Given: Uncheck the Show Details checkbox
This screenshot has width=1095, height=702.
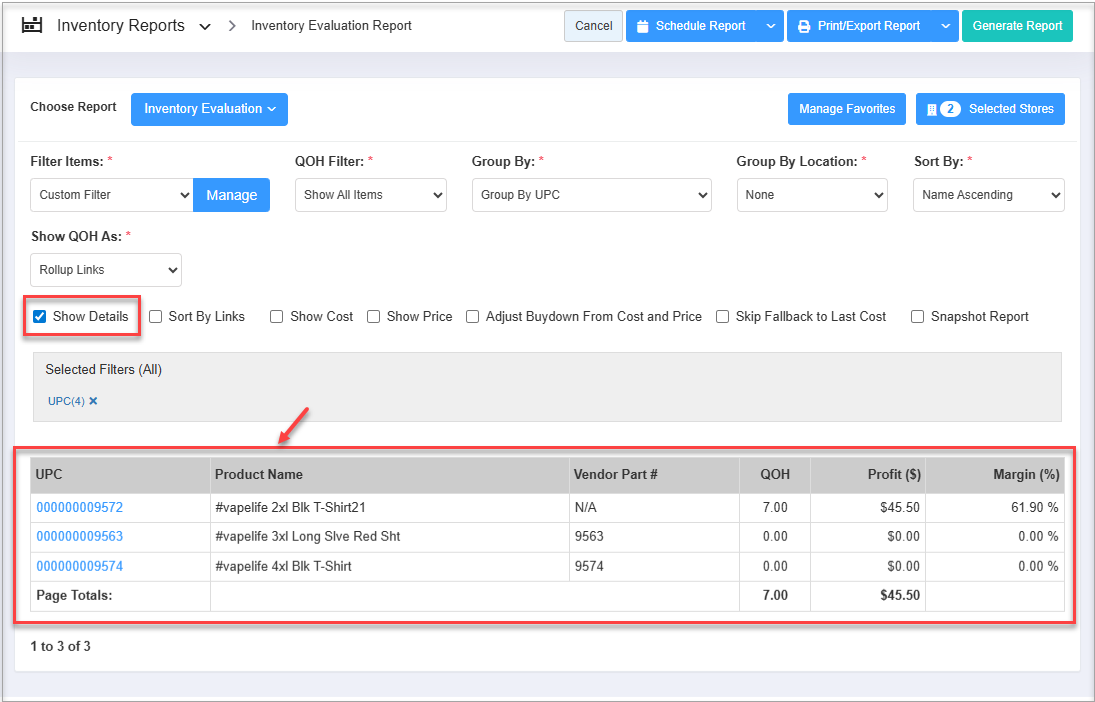Looking at the screenshot, I should point(40,316).
